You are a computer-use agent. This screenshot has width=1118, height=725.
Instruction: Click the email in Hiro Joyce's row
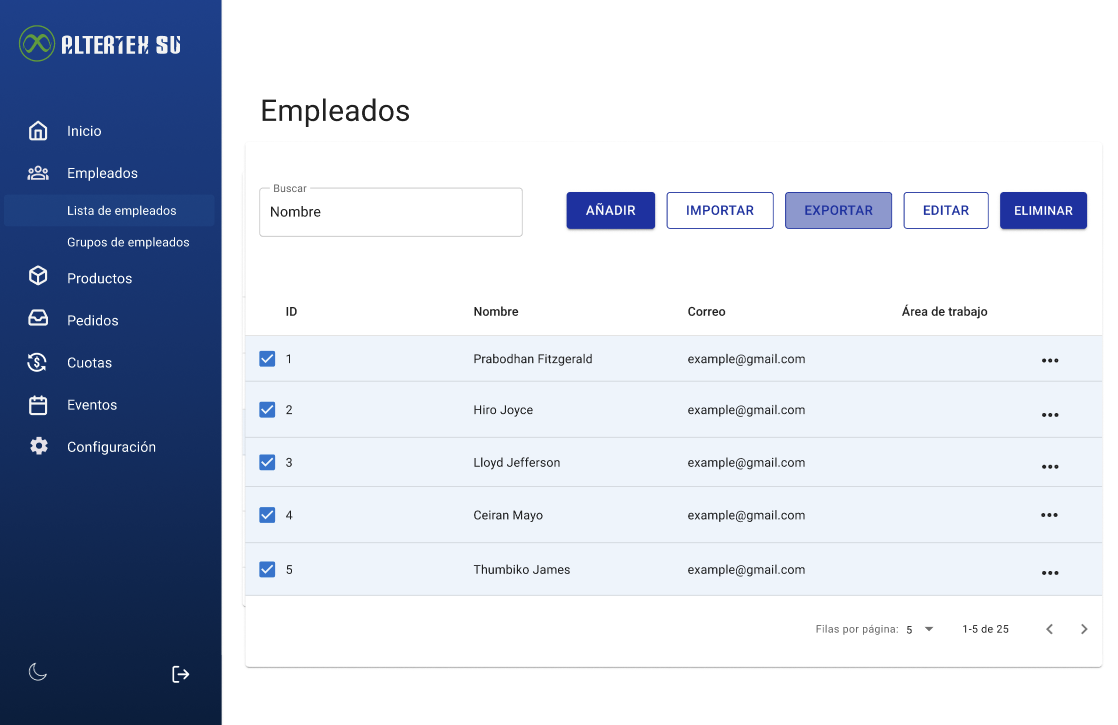point(746,410)
